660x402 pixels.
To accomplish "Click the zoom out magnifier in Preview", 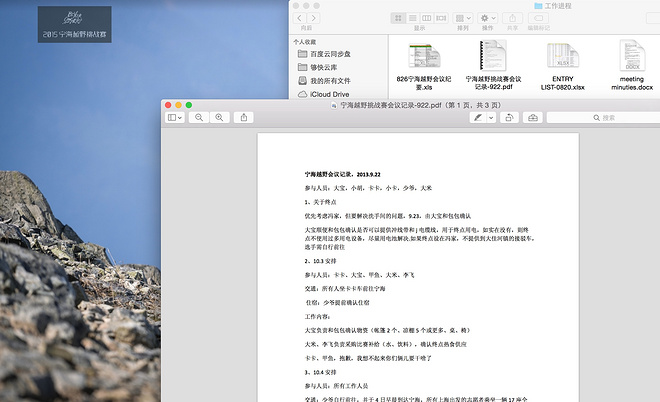I will pos(199,118).
